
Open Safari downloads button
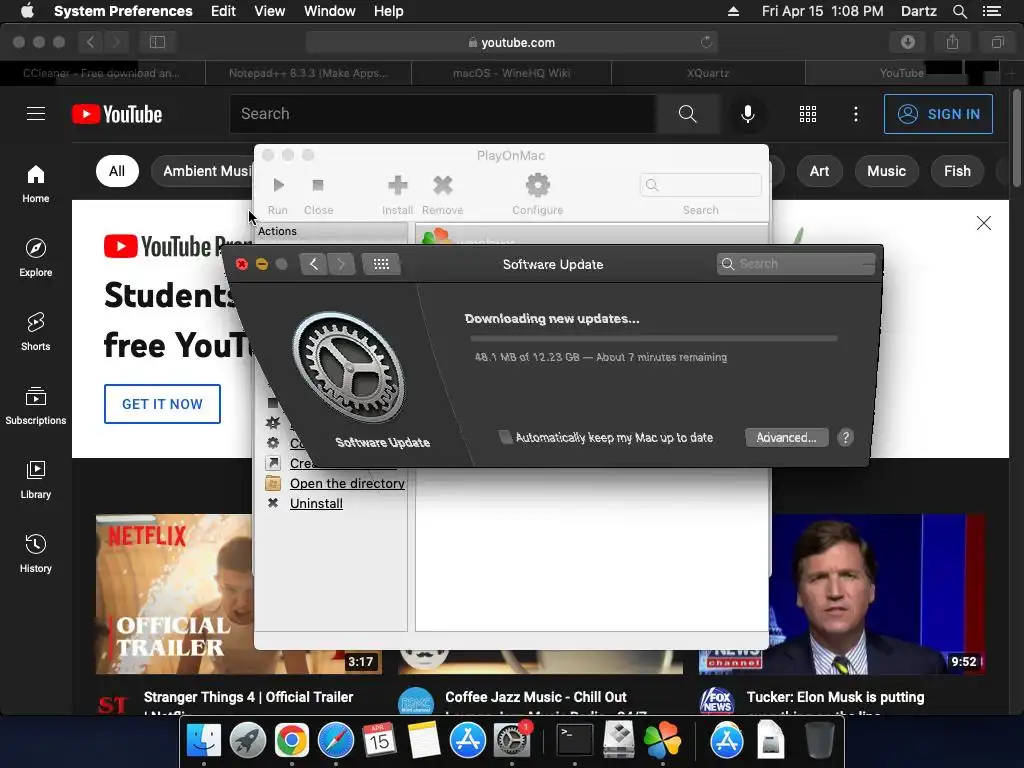click(x=908, y=42)
